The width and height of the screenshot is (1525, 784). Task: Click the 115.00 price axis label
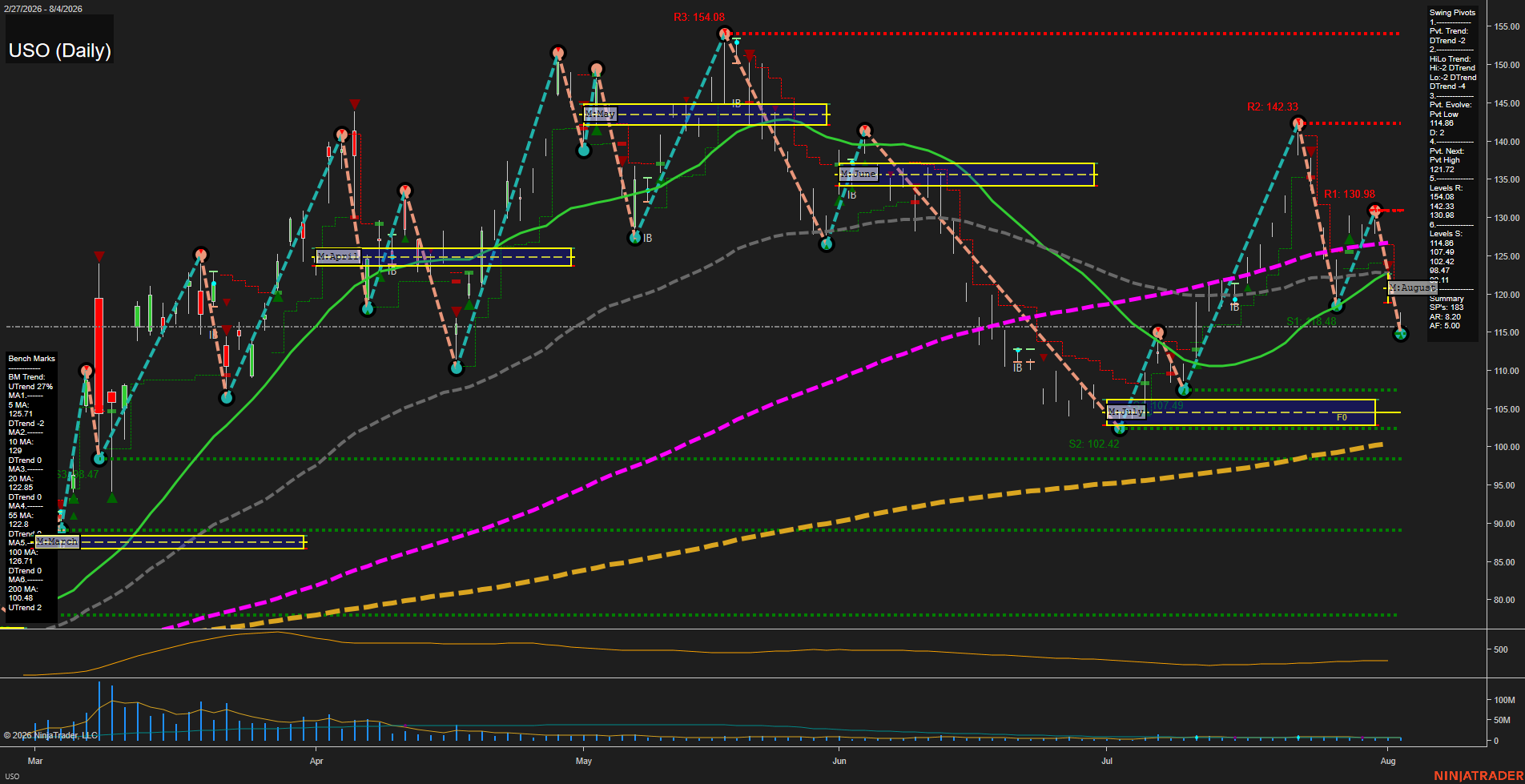click(x=1507, y=332)
